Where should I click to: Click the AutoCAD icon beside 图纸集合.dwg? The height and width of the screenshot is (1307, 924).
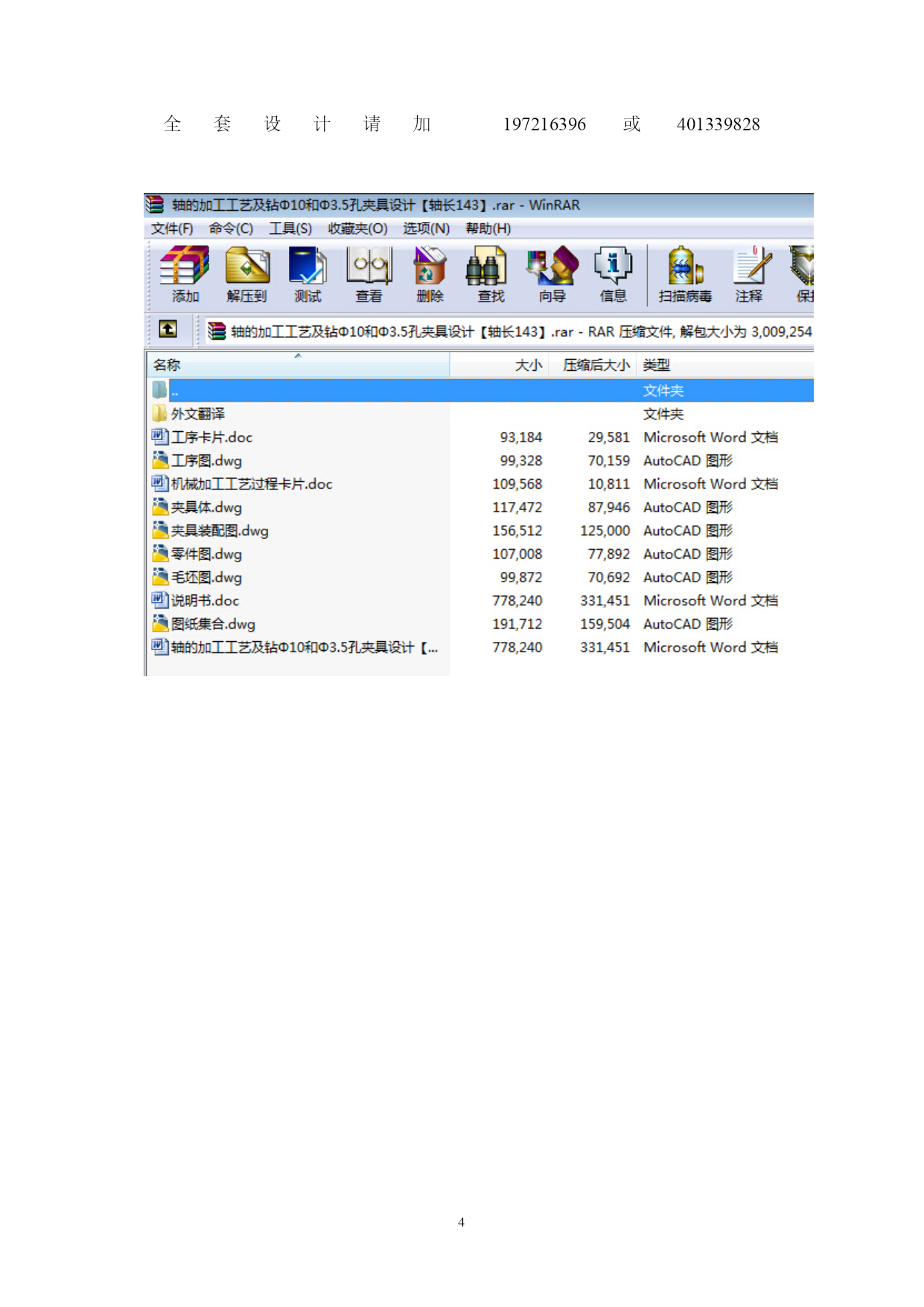point(159,623)
